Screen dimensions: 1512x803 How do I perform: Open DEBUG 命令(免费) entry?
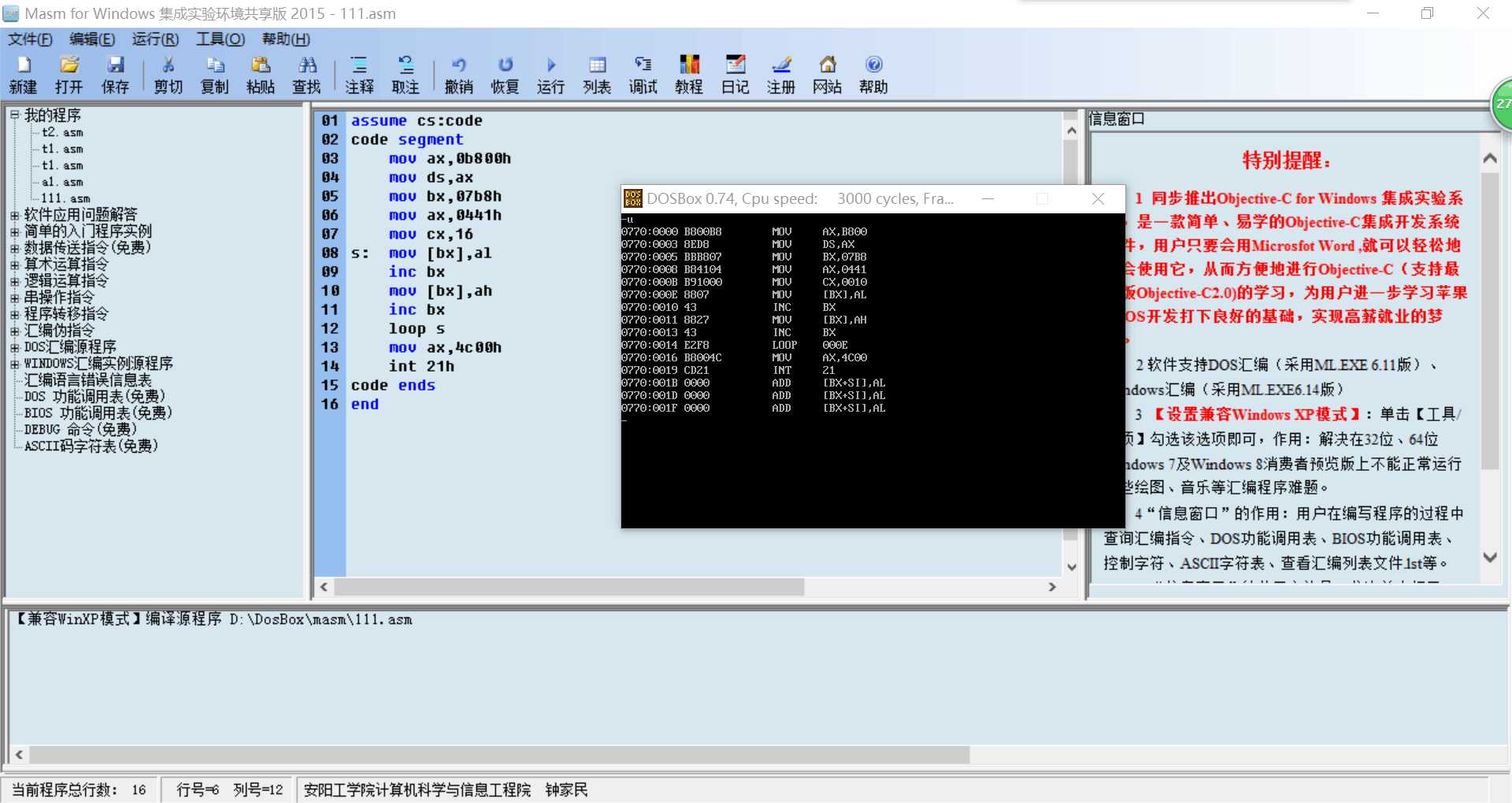[x=80, y=430]
